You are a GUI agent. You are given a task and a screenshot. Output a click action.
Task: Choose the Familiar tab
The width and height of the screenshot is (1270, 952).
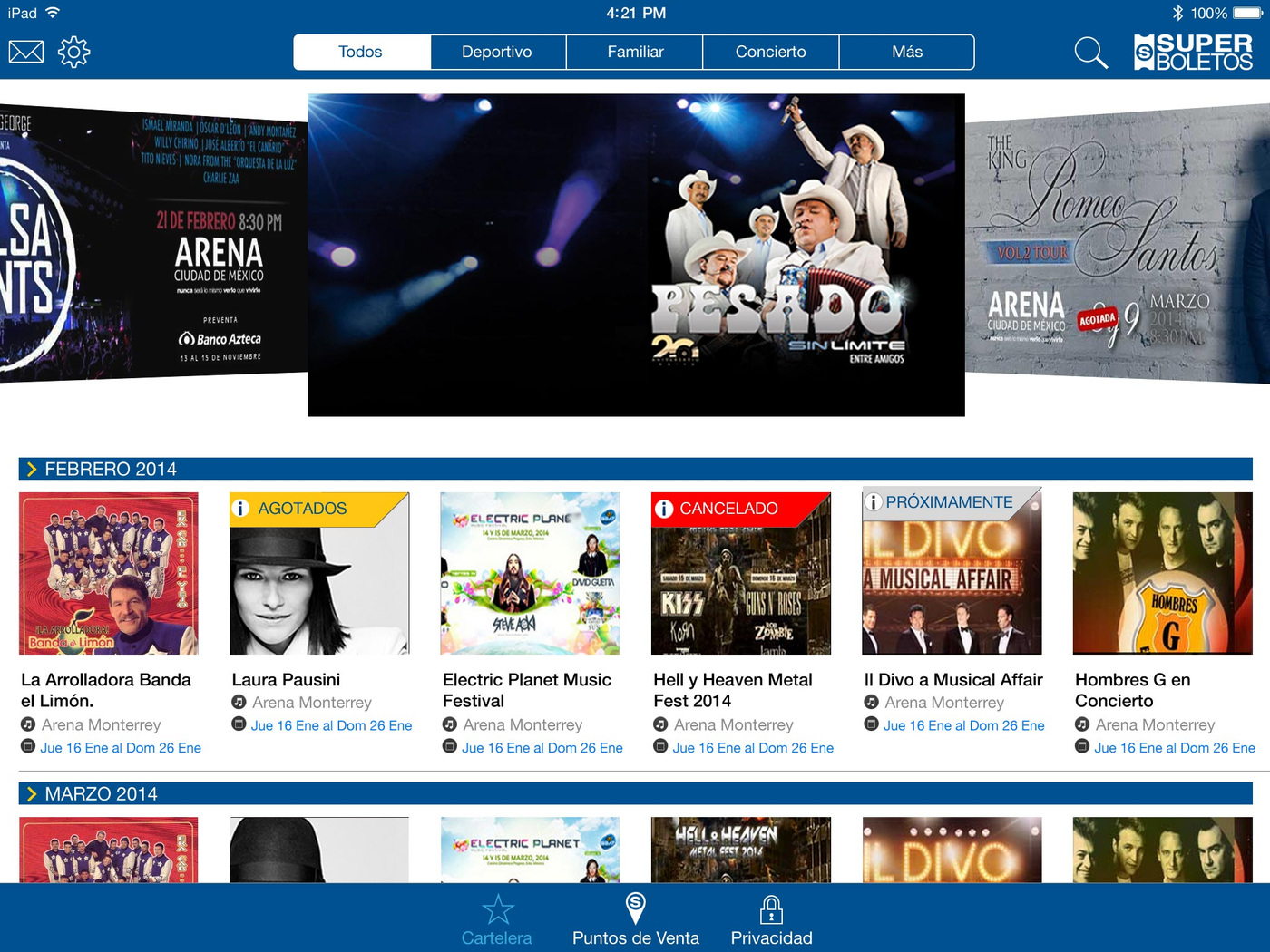635,53
